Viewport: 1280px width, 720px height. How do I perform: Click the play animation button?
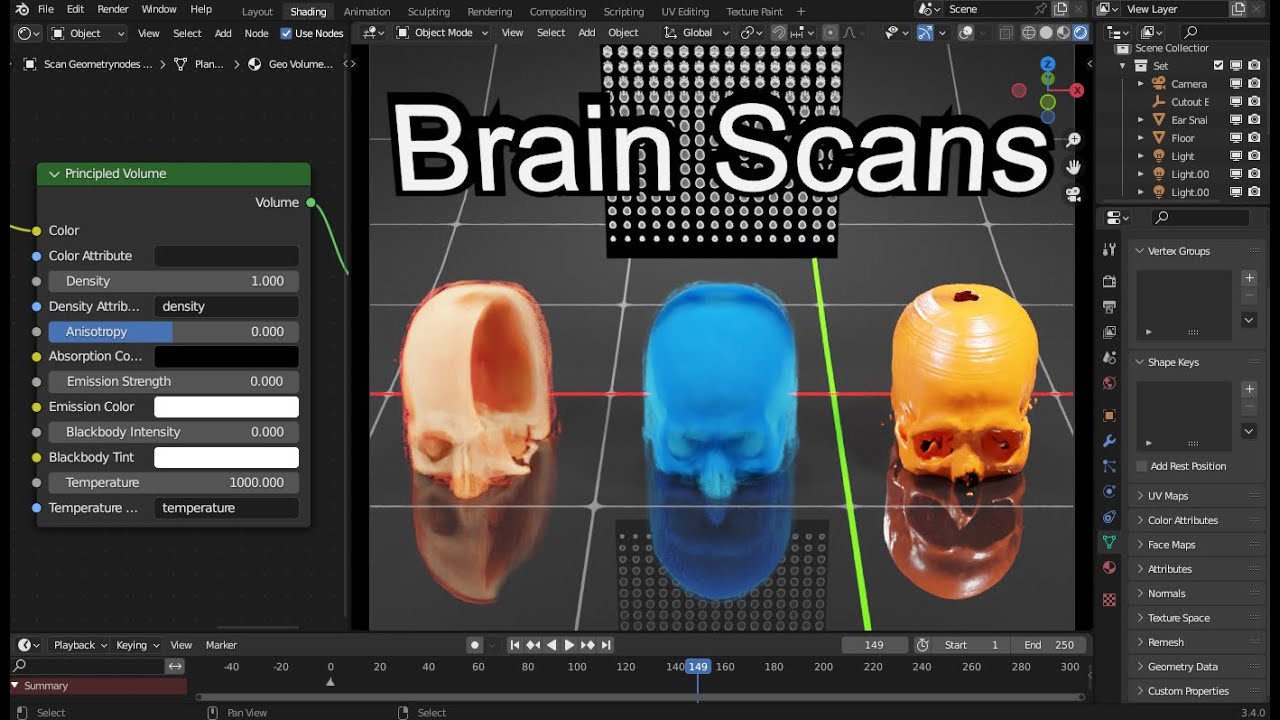click(570, 645)
